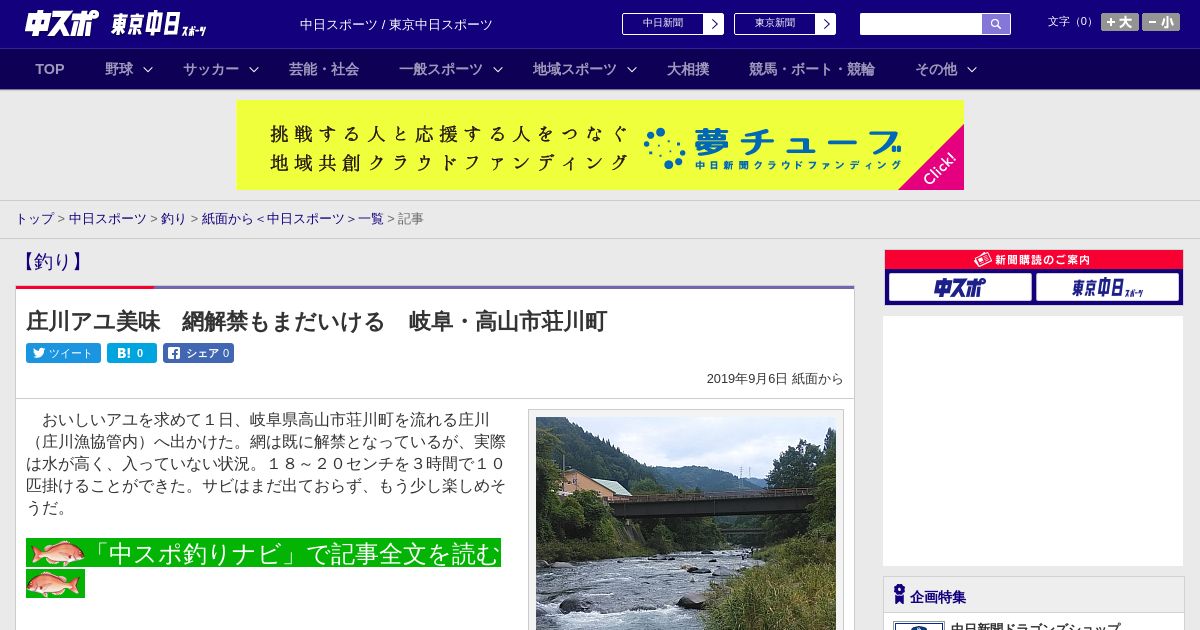Click the 中スポ subscription button in sidebar
1200x630 pixels.
tap(960, 288)
